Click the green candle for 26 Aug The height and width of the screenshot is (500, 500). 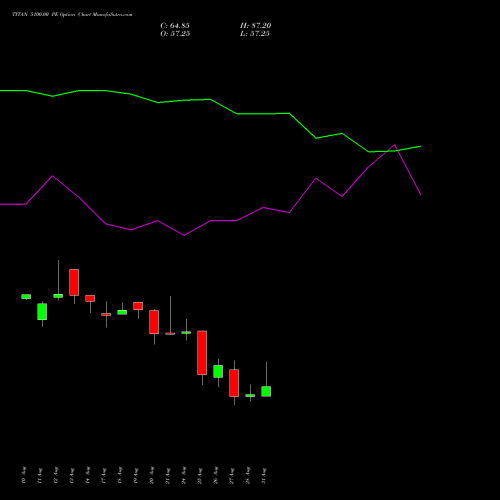tap(218, 371)
